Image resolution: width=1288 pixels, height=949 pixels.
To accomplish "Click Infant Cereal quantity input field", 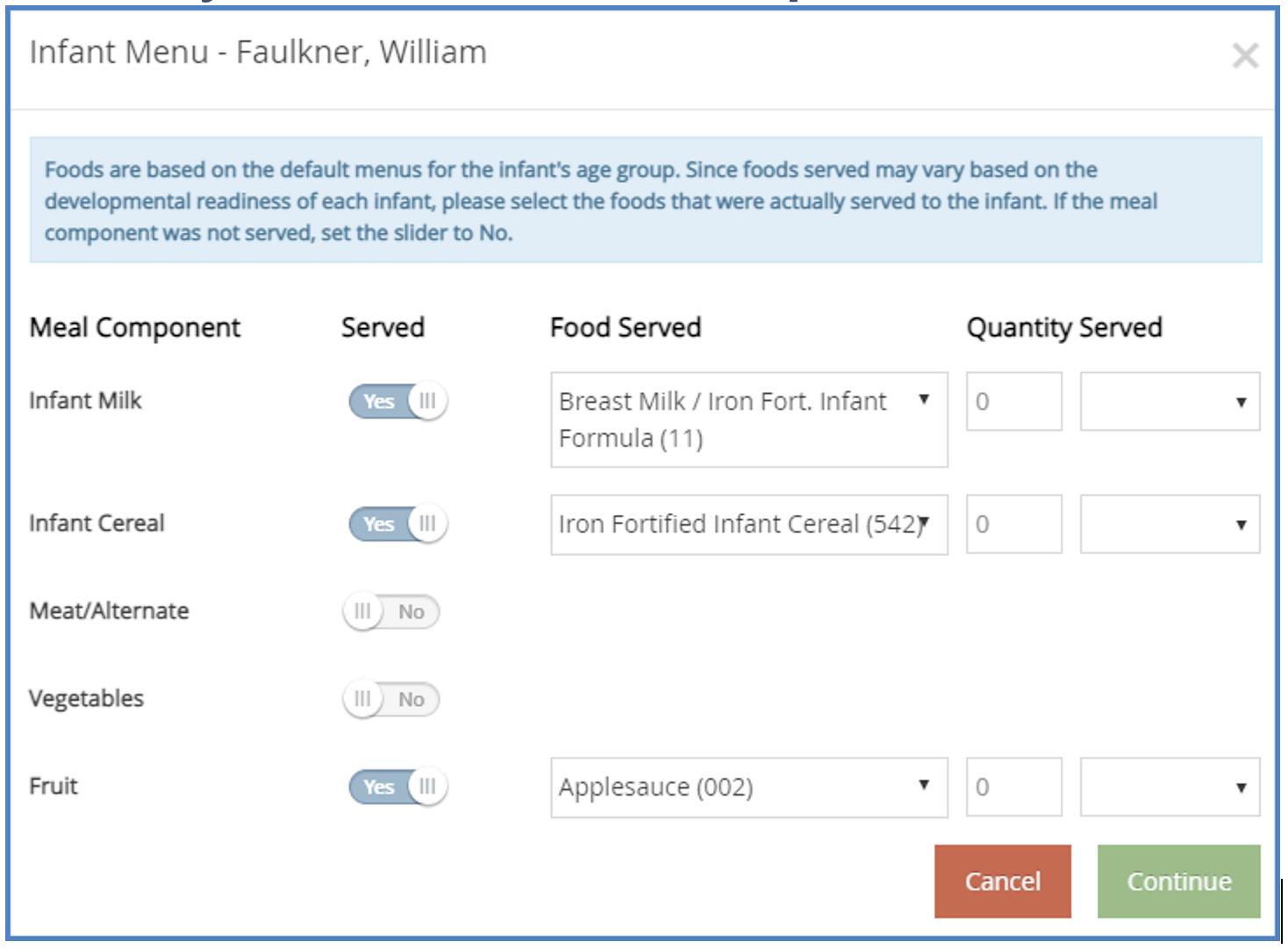I will click(x=1013, y=524).
